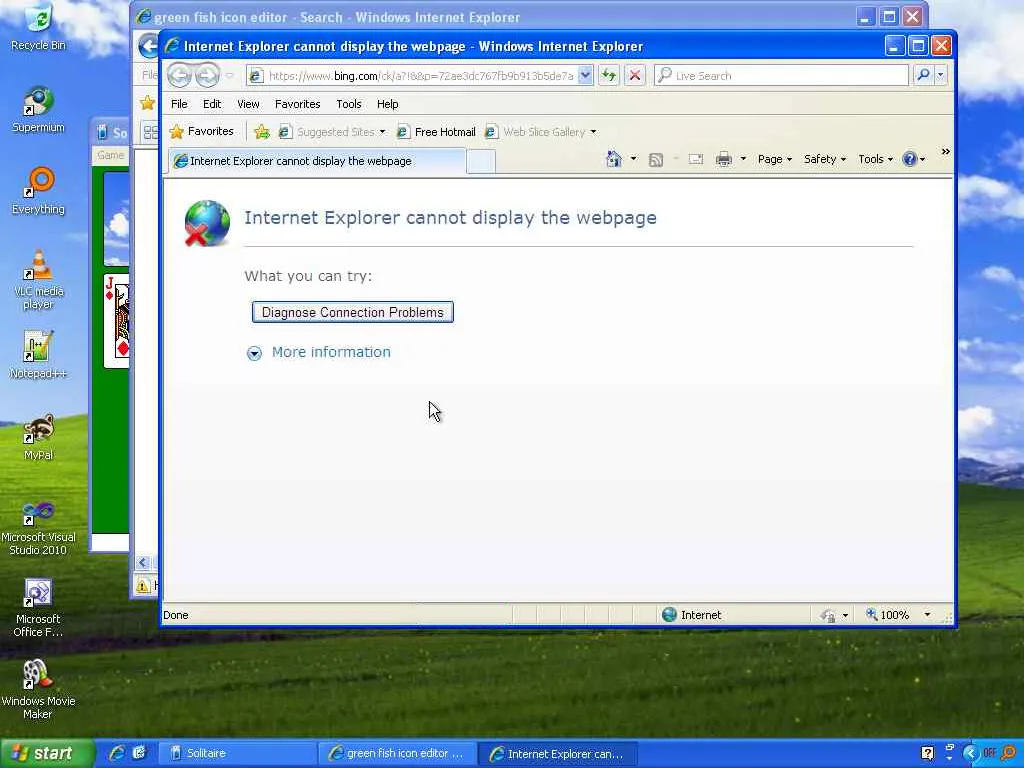Click the orange search icon in system tray
This screenshot has height=768, width=1024.
1009,753
